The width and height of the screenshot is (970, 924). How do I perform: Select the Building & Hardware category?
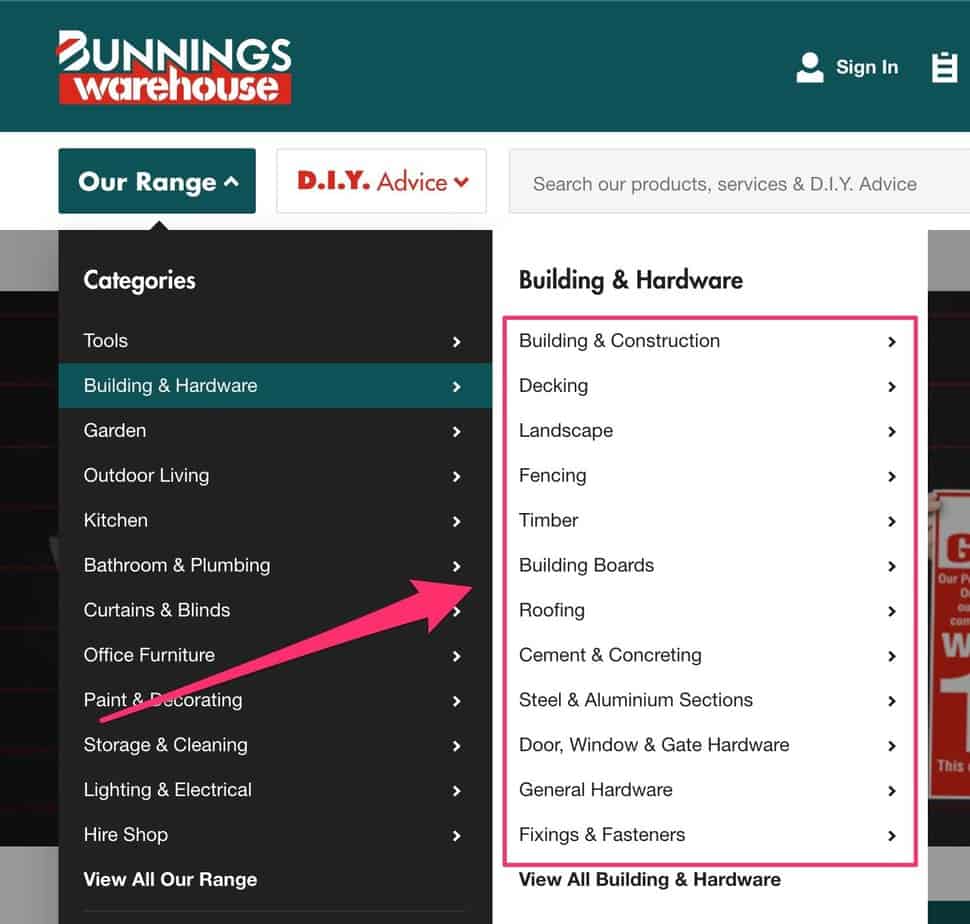pyautogui.click(x=170, y=385)
